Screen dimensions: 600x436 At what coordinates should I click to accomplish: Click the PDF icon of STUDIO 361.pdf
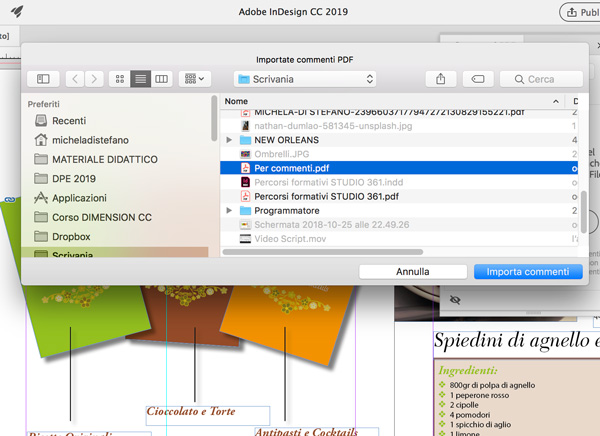coord(245,196)
